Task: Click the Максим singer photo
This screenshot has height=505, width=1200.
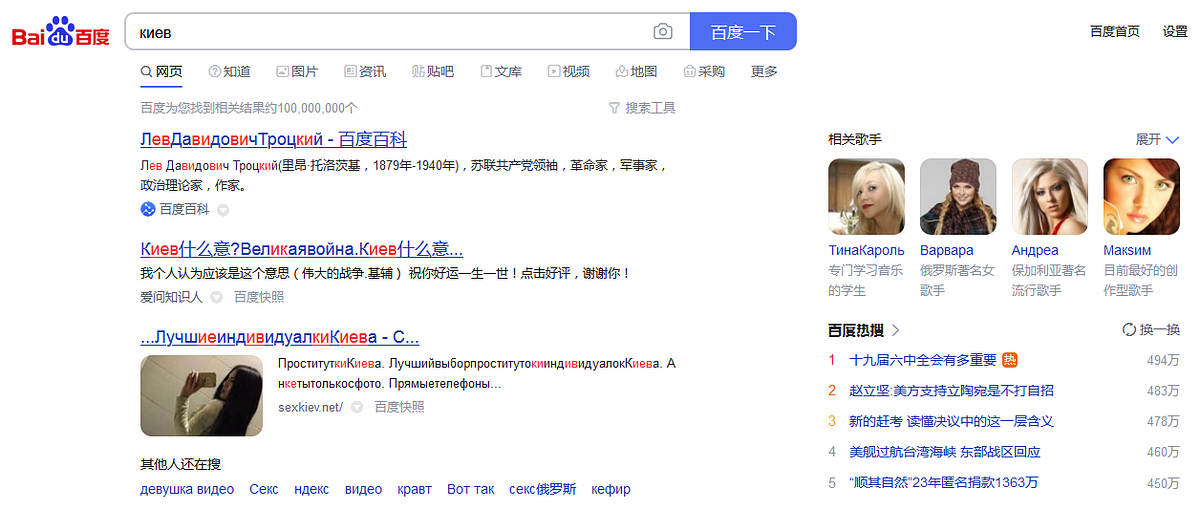Action: (x=1142, y=197)
